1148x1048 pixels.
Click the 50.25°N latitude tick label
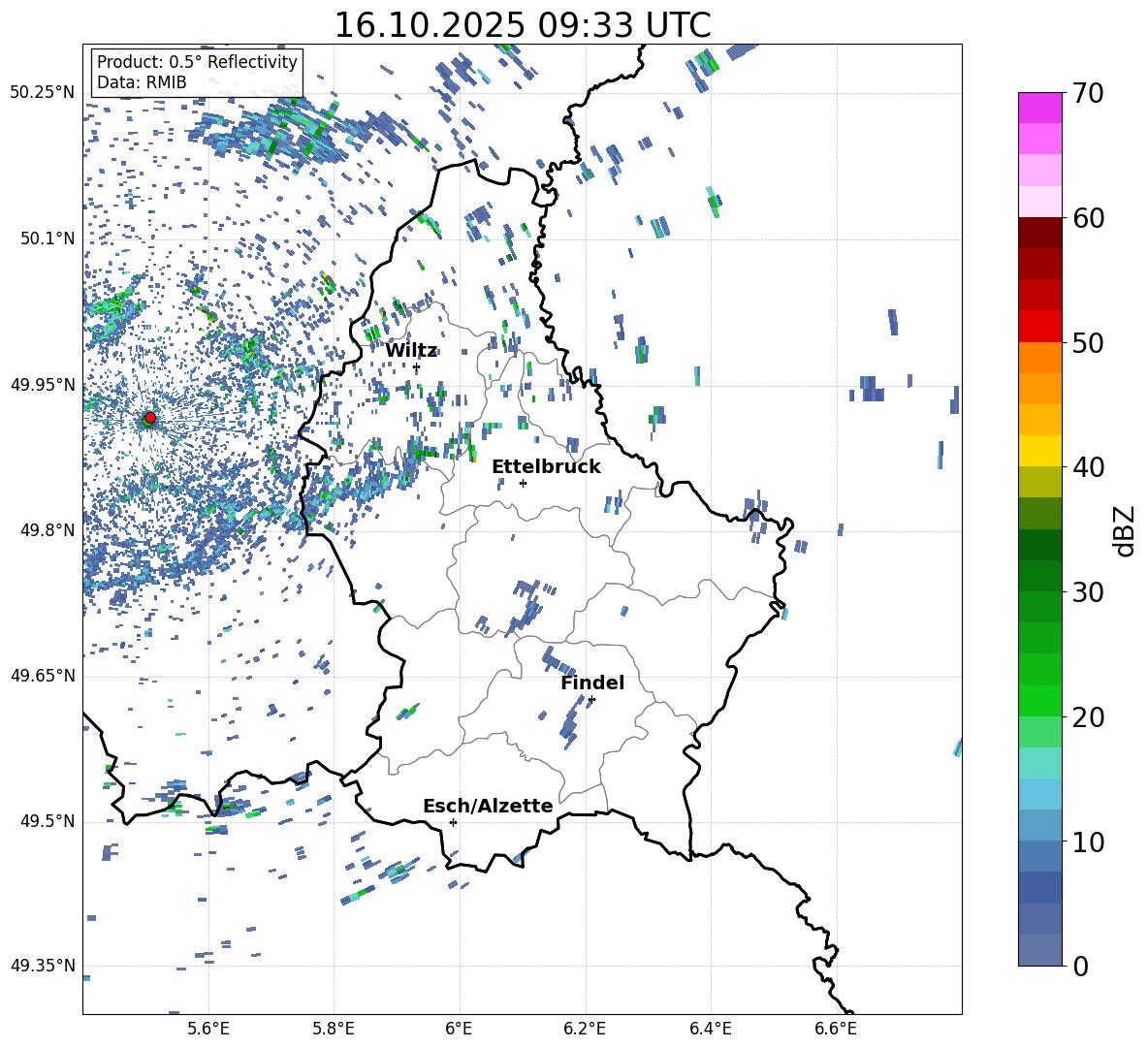[x=43, y=93]
